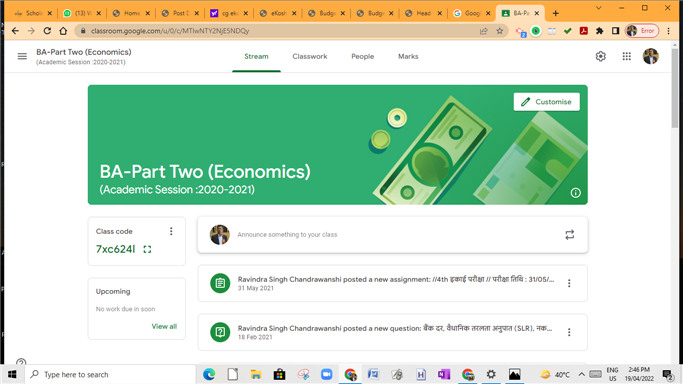The height and width of the screenshot is (384, 683).
Task: Click the Chrome profile Error button
Action: (x=642, y=31)
